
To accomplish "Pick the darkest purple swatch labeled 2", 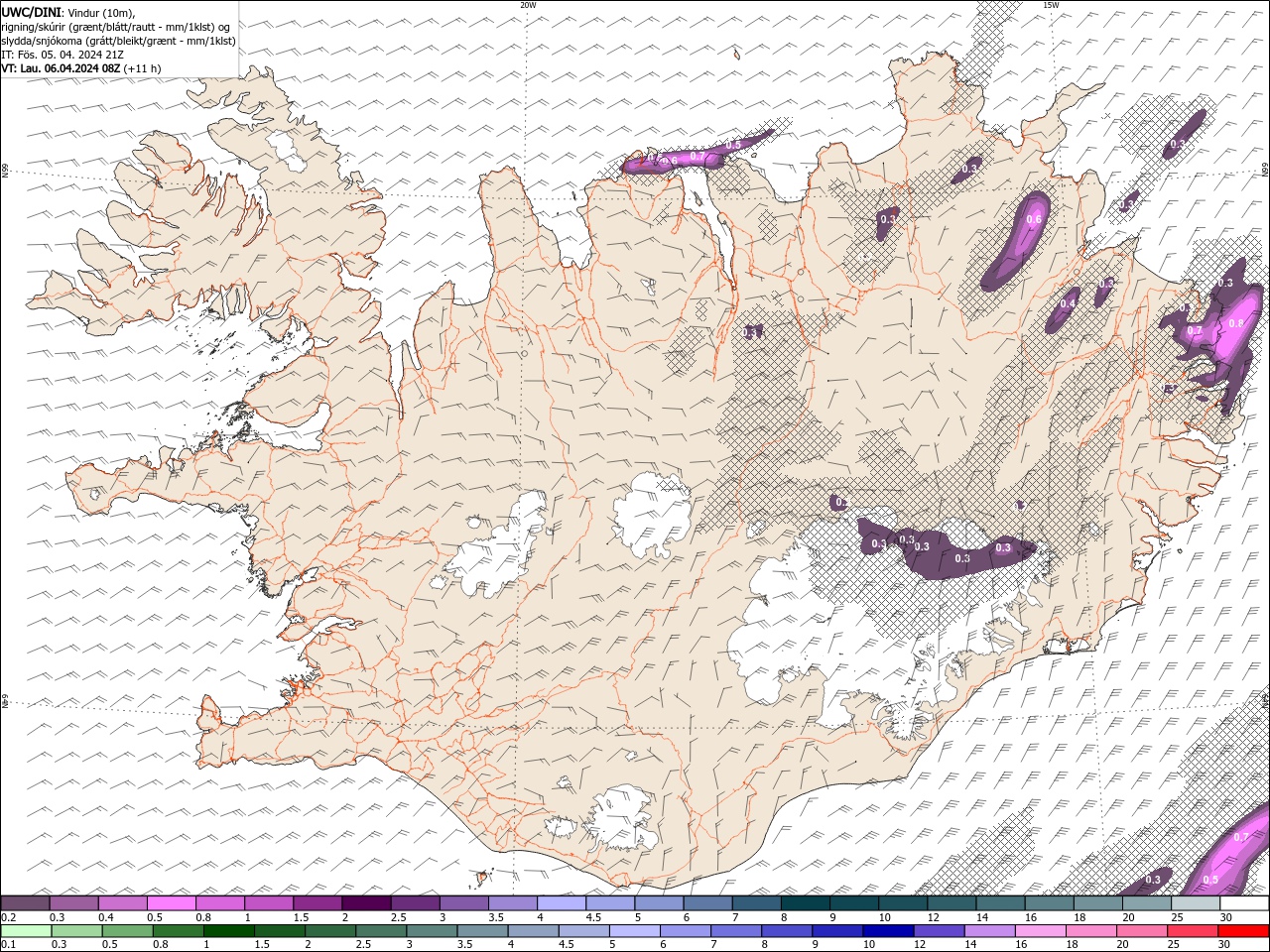I will click(366, 903).
